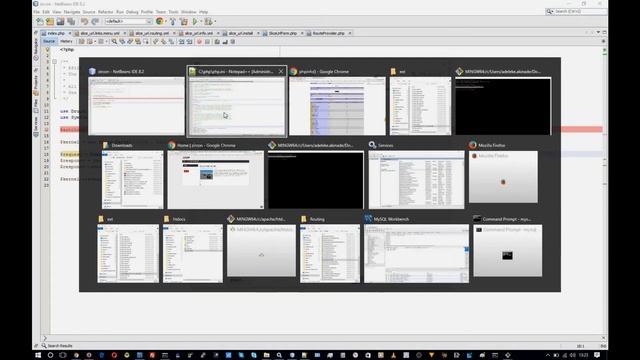Open the <default> configuration combo box
The image size is (640, 360).
128,21
